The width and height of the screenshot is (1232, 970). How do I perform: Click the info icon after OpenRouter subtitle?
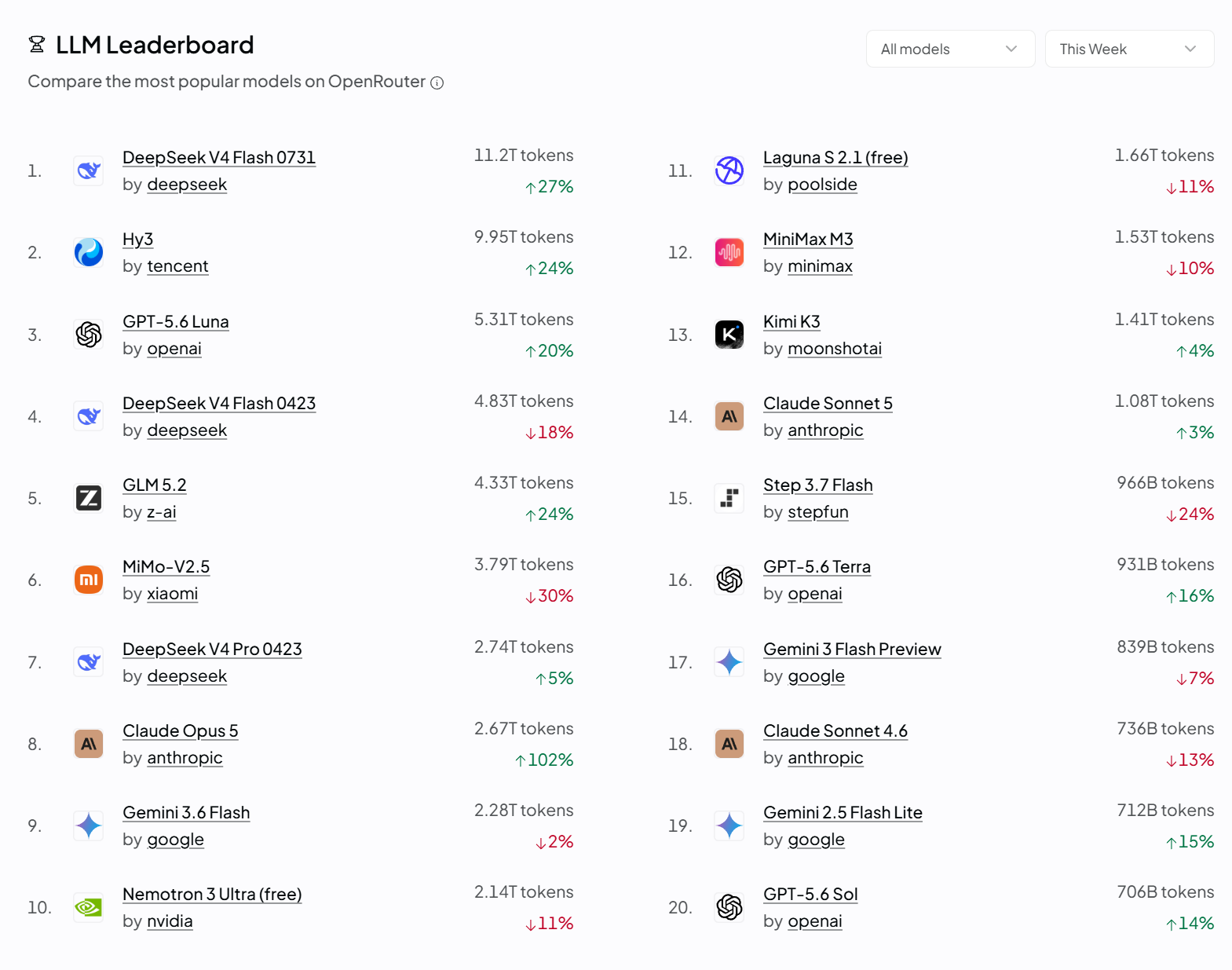click(x=437, y=82)
